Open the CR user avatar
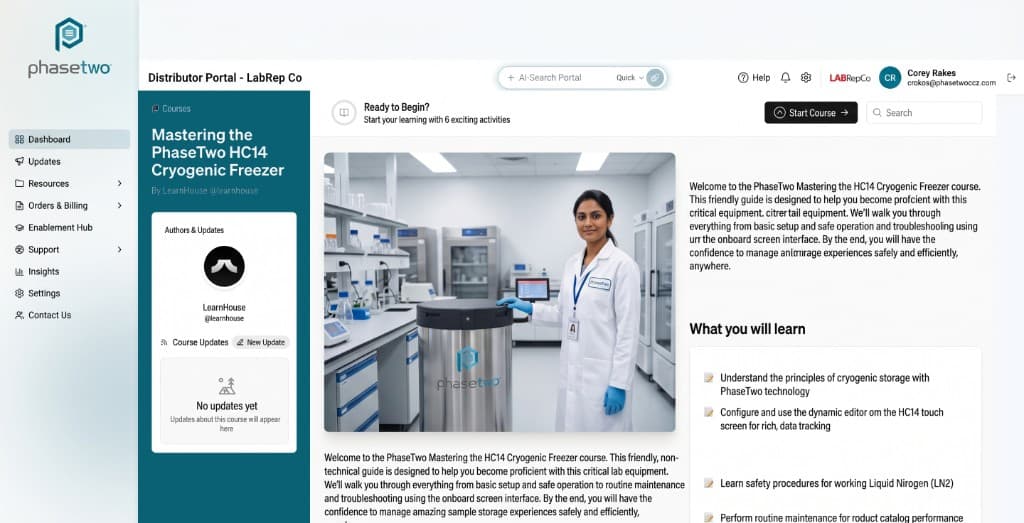 889,77
